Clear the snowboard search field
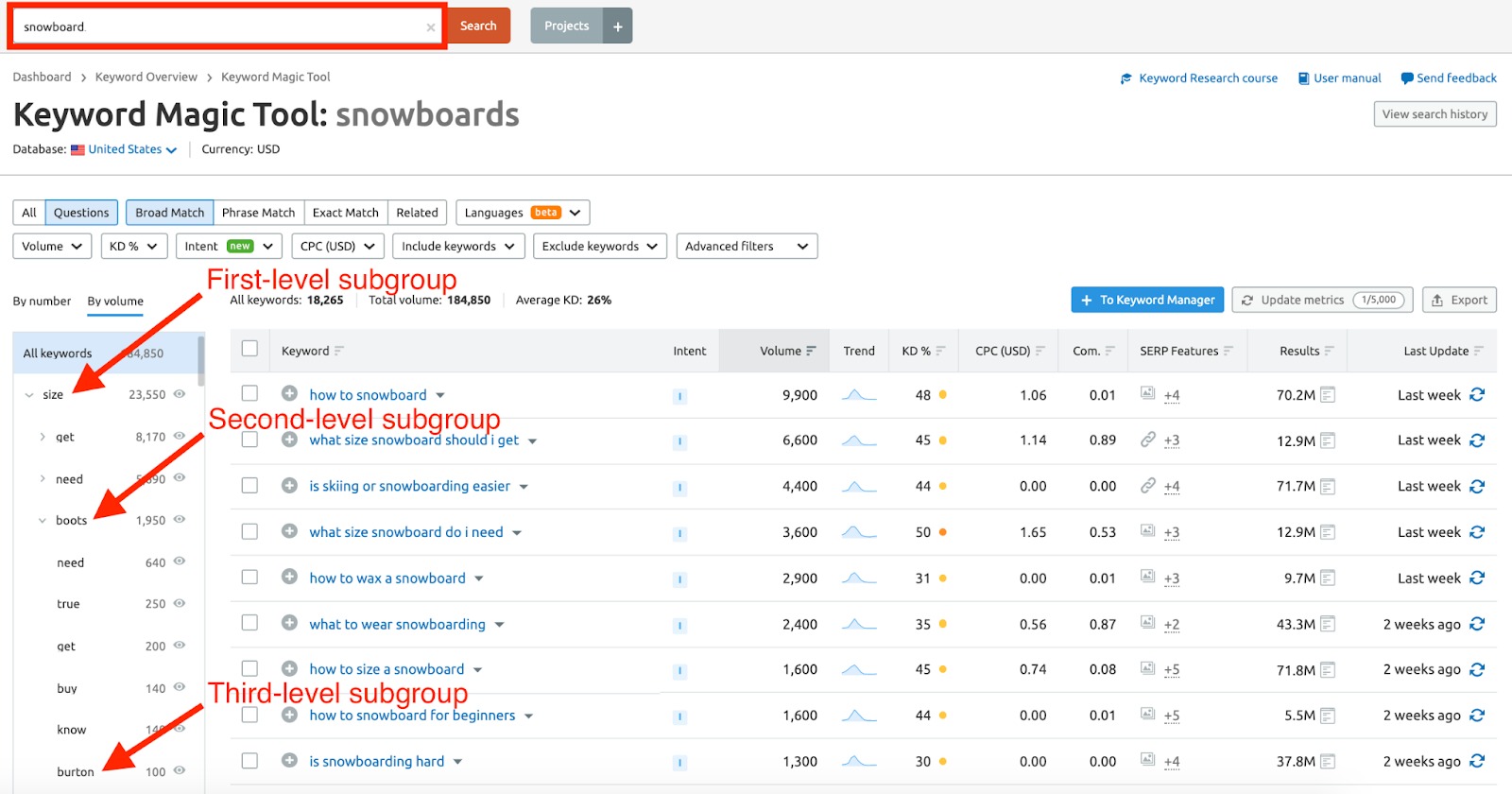 point(431,27)
